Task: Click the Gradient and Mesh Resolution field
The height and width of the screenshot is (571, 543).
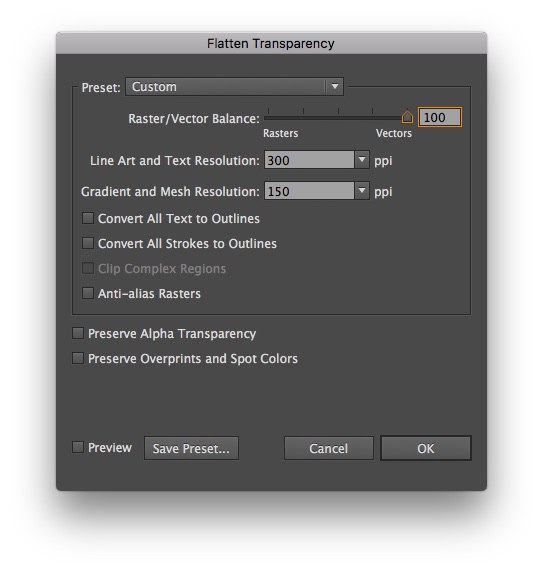Action: (x=309, y=191)
